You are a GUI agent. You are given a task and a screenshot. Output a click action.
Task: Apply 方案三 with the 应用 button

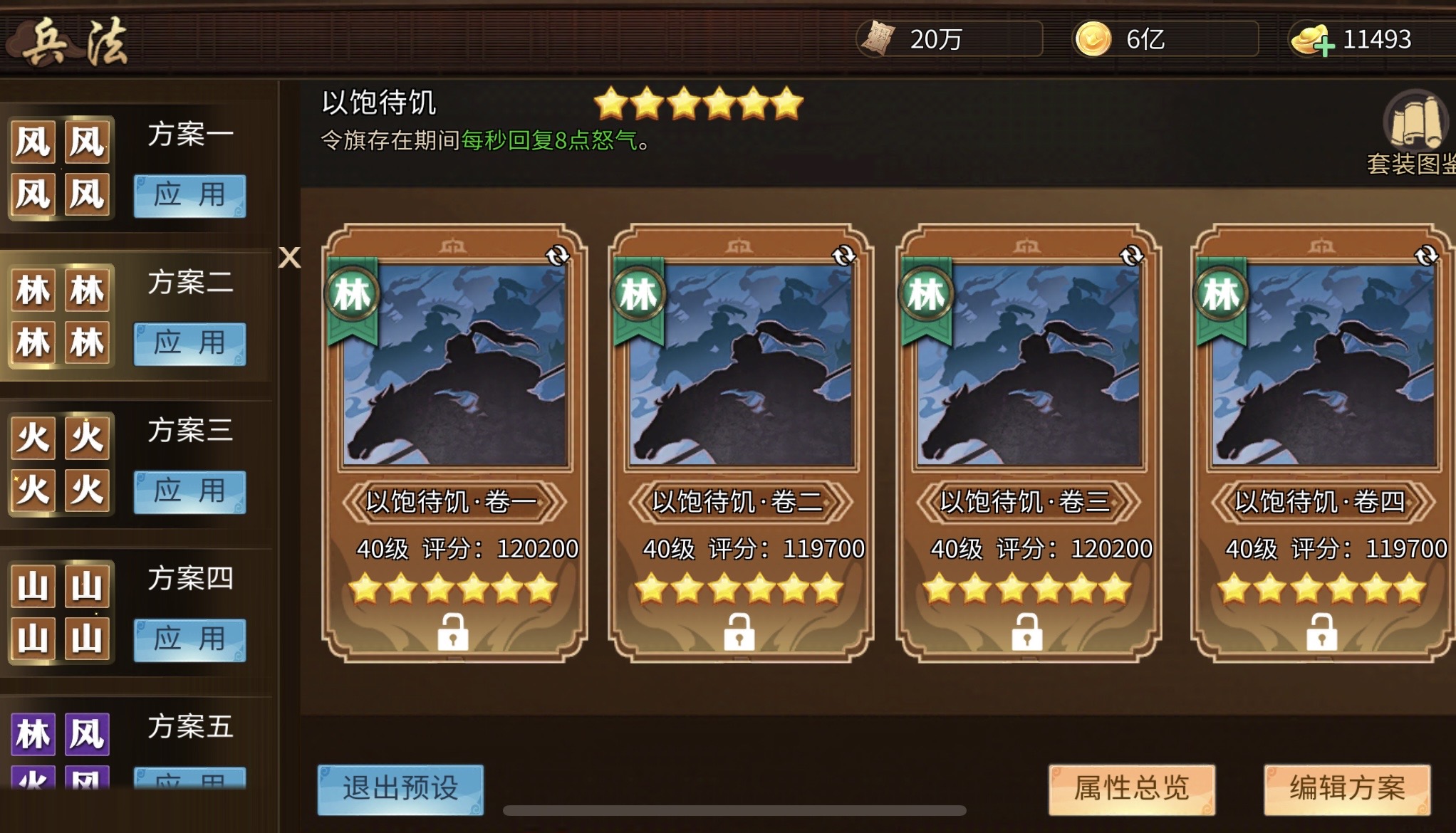pos(189,492)
